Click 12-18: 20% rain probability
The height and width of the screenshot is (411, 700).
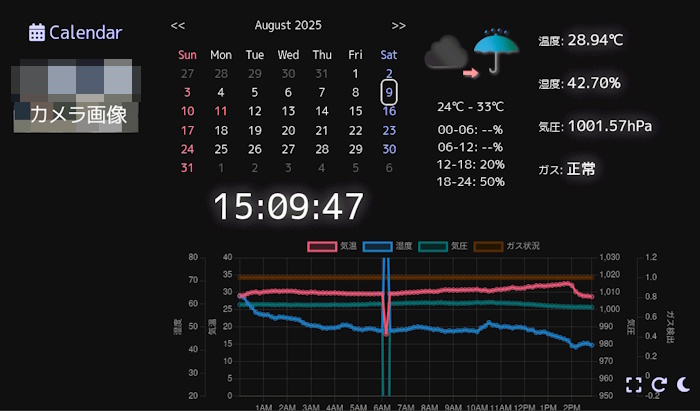[x=471, y=165]
